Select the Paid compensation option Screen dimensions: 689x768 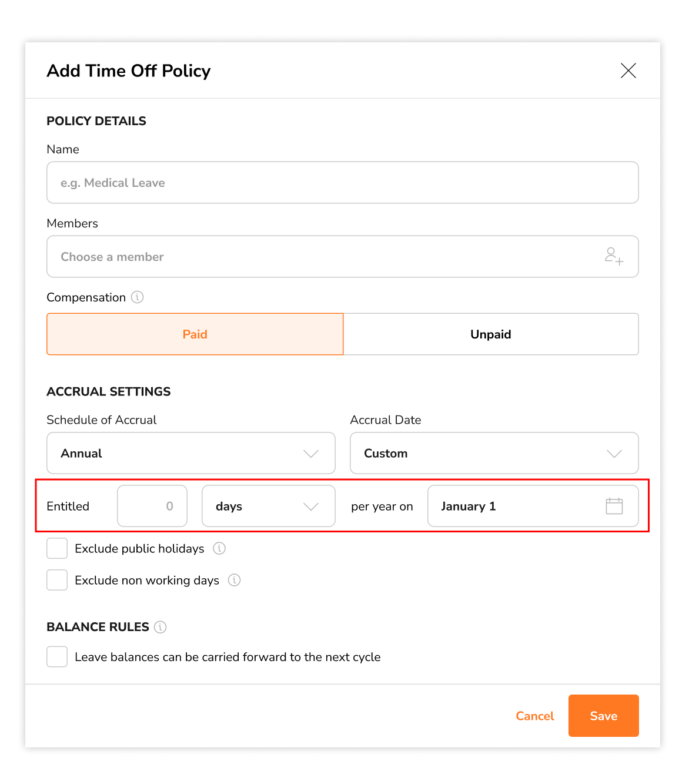pyautogui.click(x=195, y=334)
